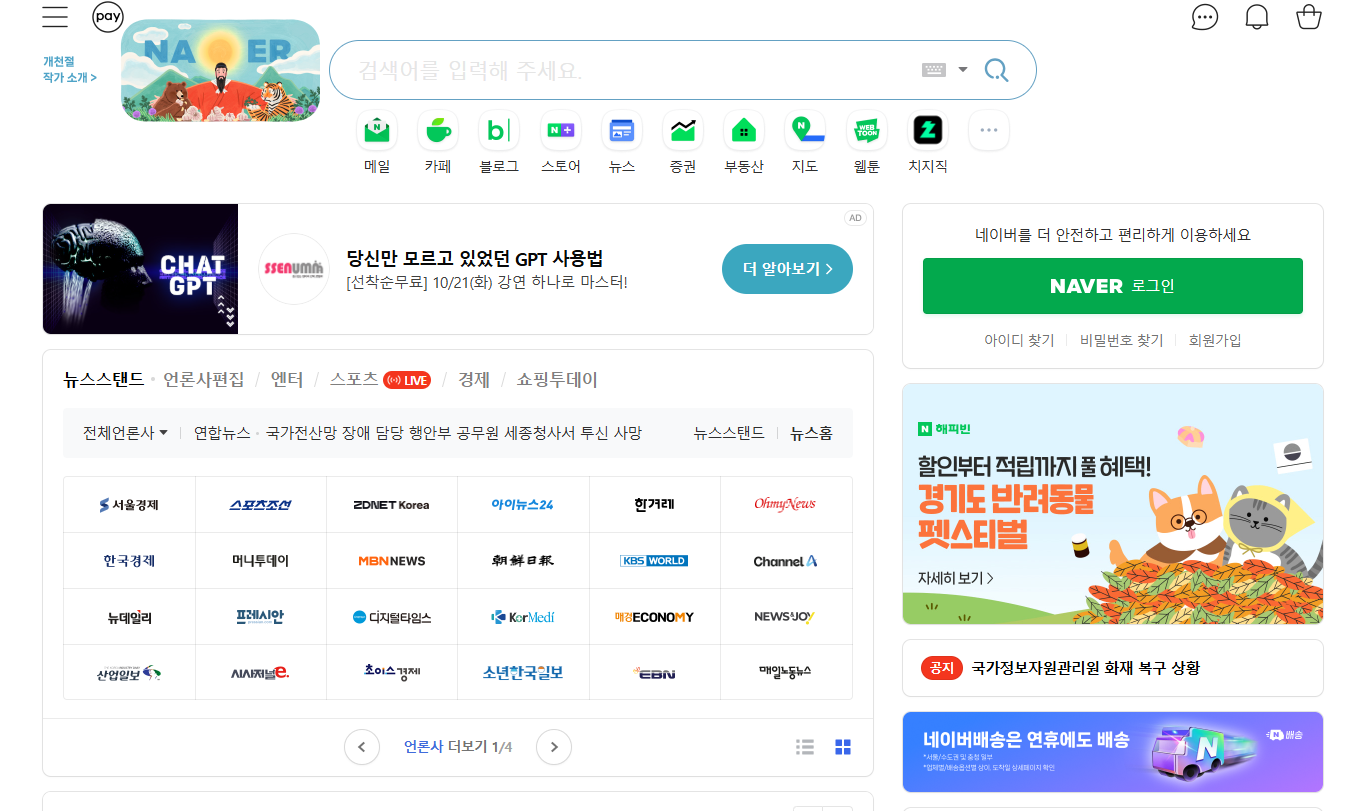Screen dimensions: 1361x811
Task: Select the 경제 tab
Action: (474, 380)
